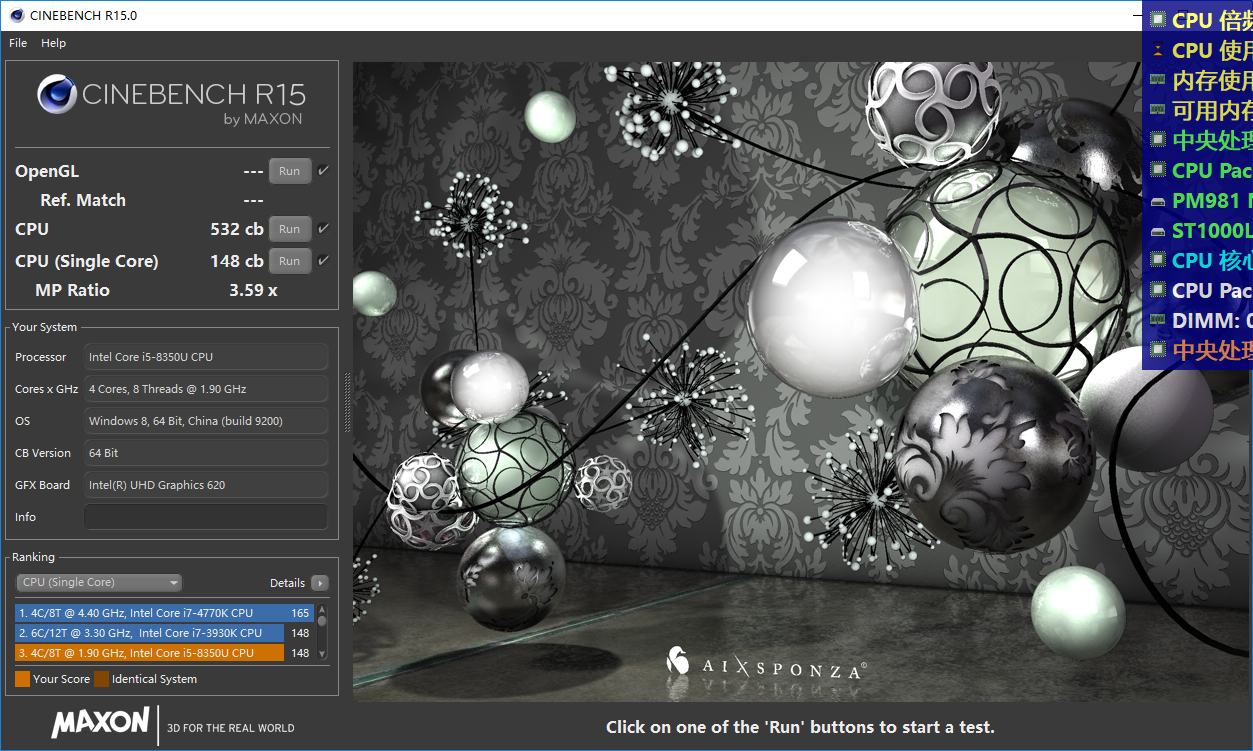Click the DIMM overlay entry

point(1200,320)
